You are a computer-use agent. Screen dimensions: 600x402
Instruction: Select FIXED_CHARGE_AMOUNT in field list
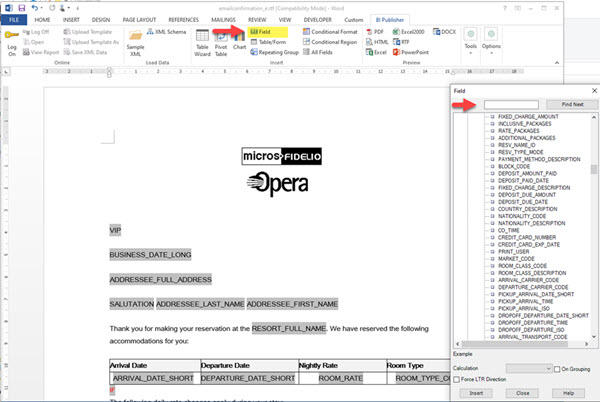[x=528, y=117]
